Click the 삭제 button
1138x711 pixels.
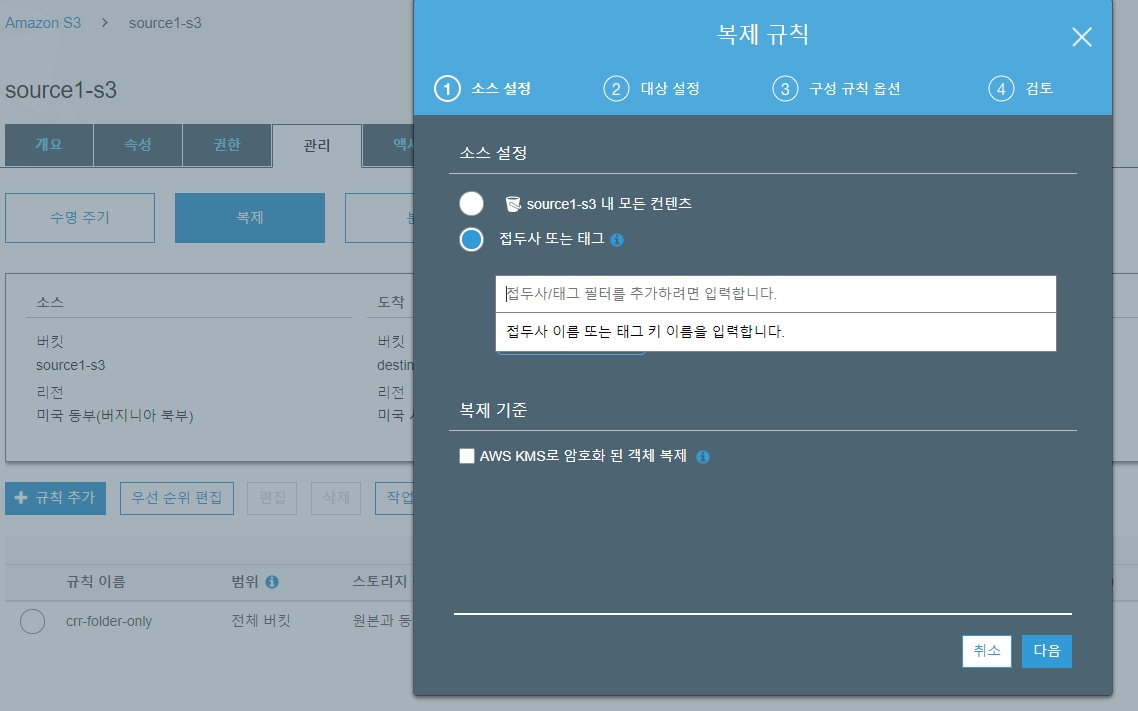(336, 498)
